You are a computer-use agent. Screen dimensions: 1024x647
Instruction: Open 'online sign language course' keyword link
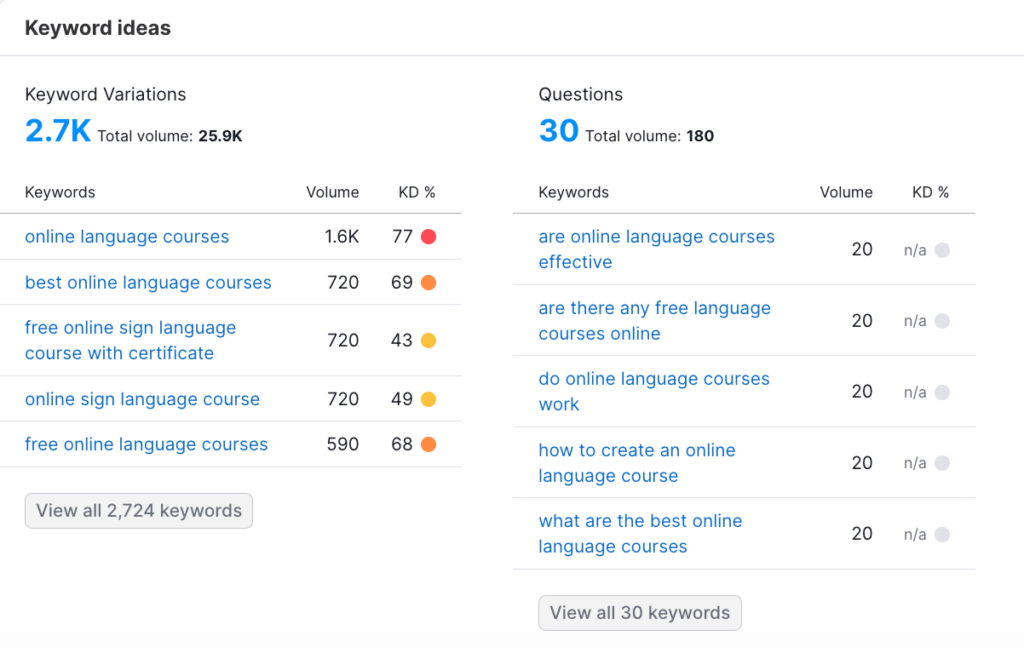pyautogui.click(x=142, y=399)
